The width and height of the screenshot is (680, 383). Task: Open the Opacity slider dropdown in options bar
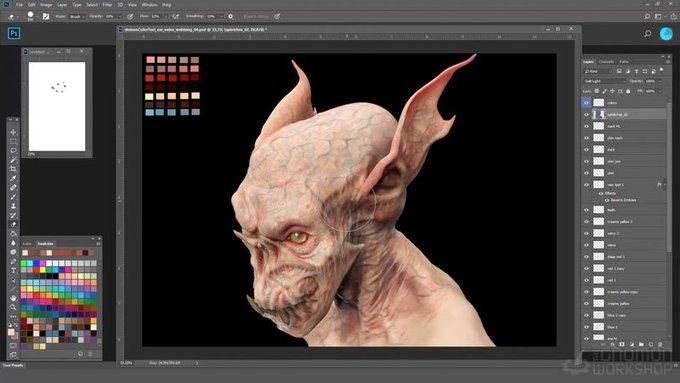(120, 16)
